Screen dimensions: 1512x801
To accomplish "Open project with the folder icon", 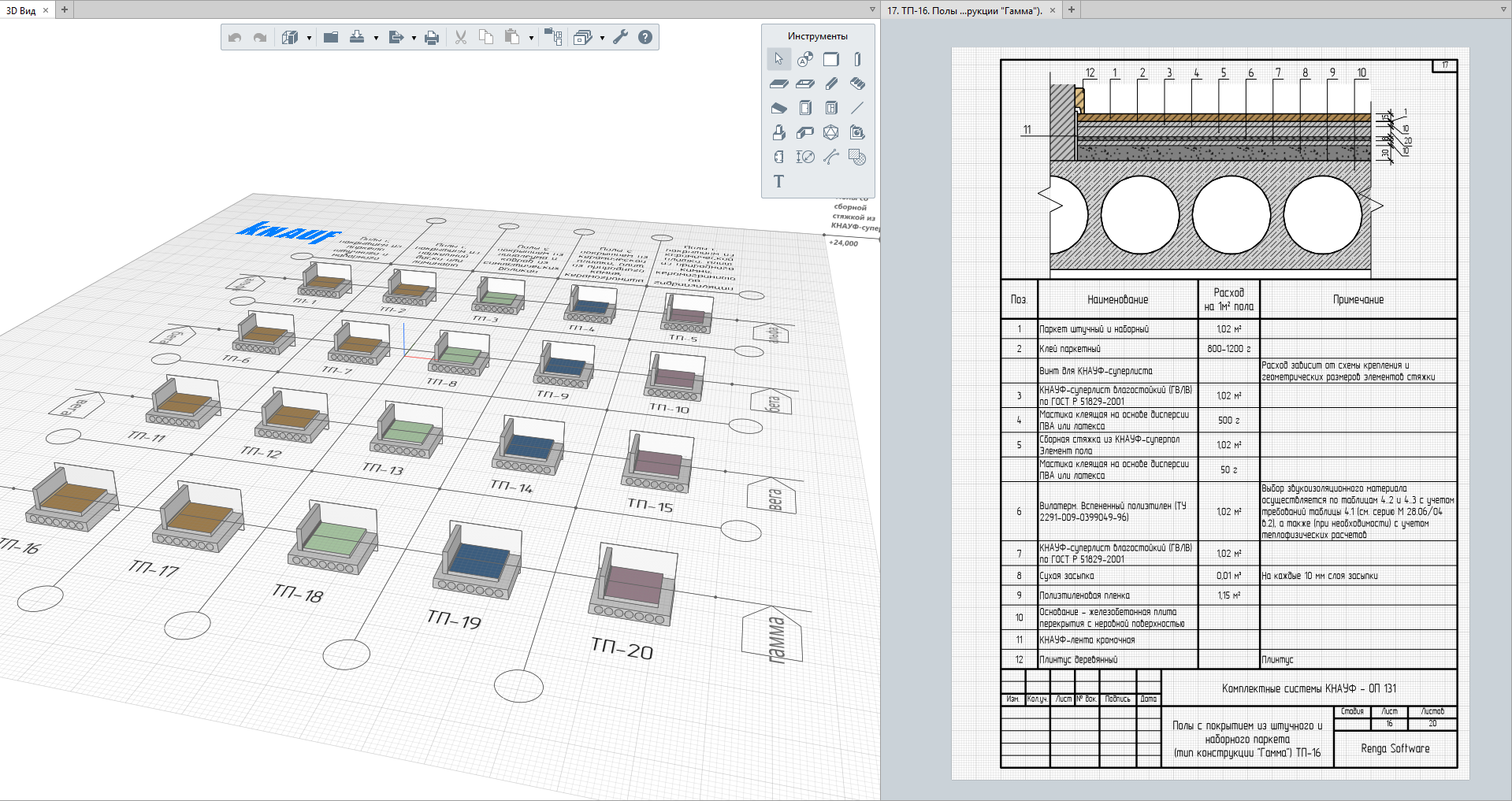I will coord(331,37).
